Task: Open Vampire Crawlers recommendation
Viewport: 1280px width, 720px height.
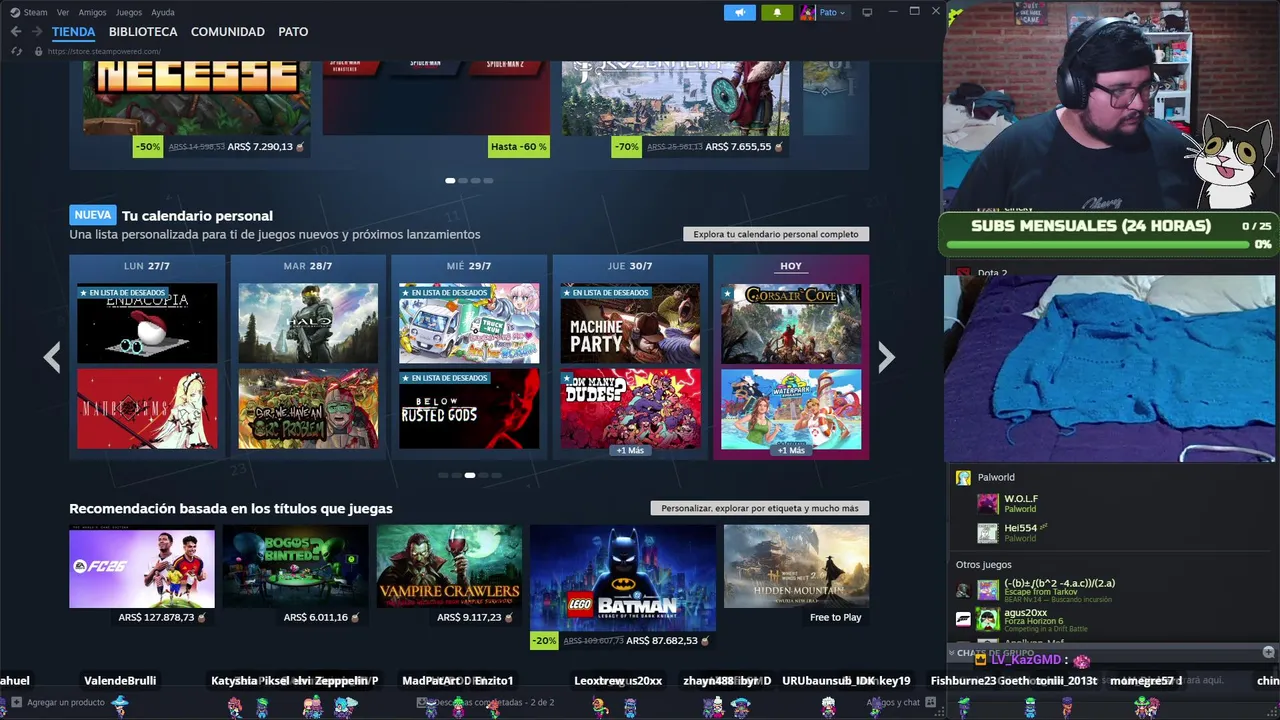Action: [x=449, y=567]
